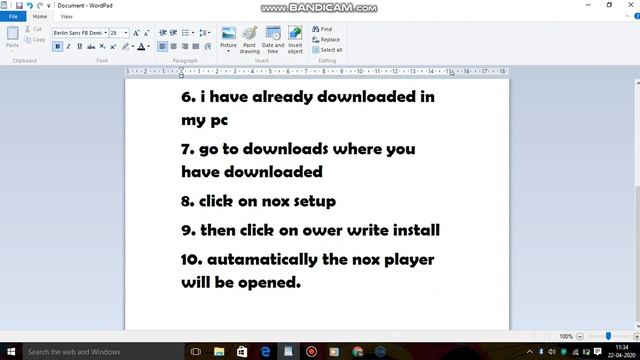640x360 pixels.
Task: Expand the Picture dropdown arrow
Action: pyautogui.click(x=228, y=51)
